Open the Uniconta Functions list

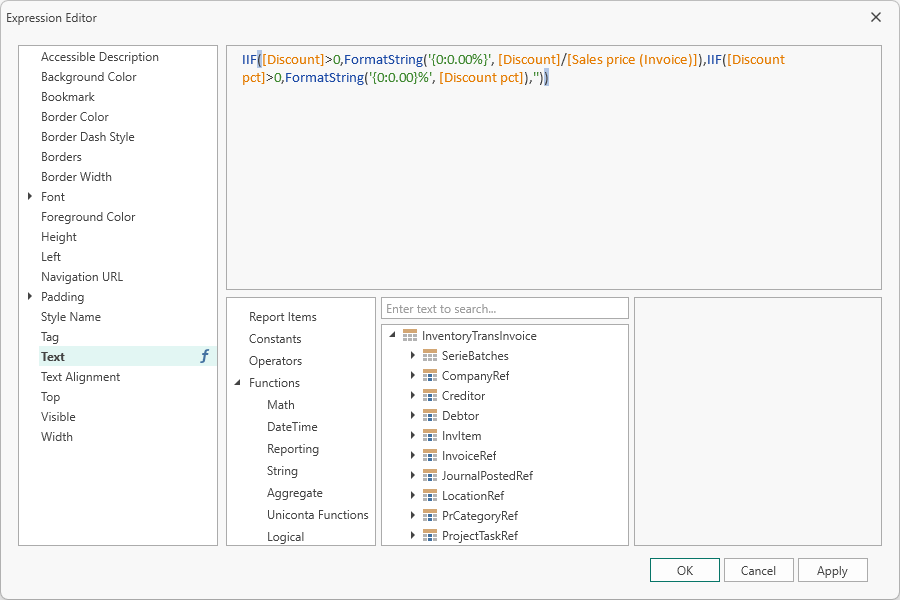click(x=317, y=514)
